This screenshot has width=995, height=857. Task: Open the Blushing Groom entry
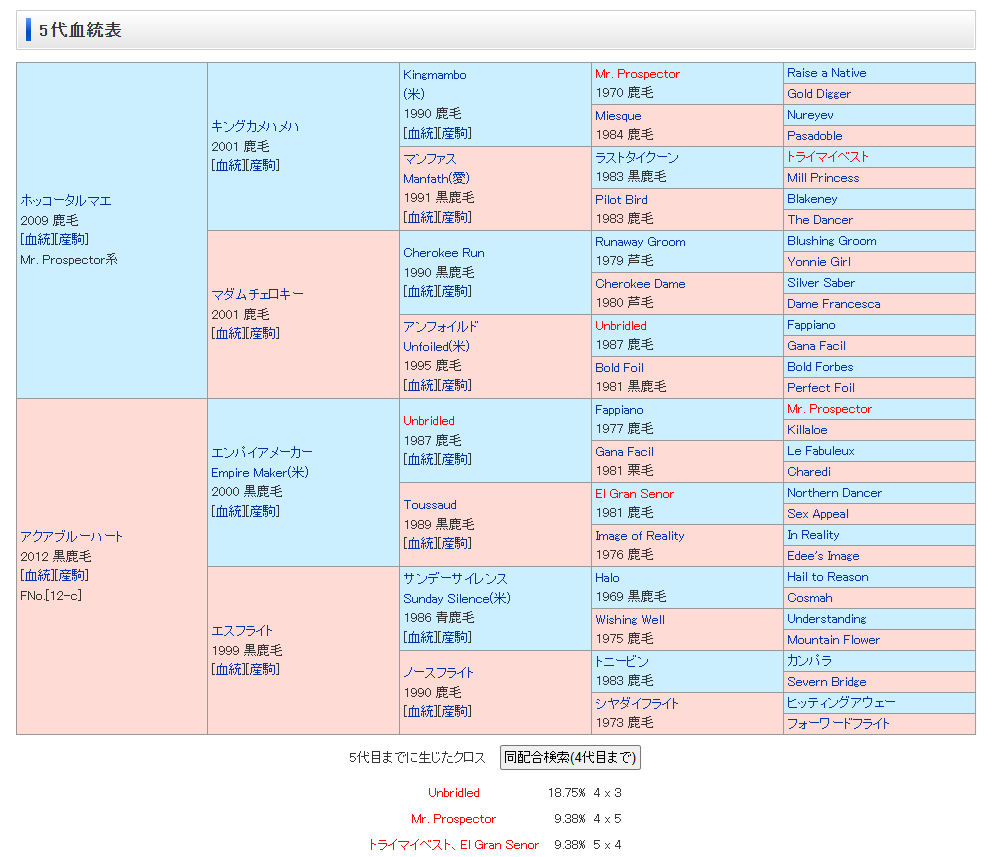click(831, 241)
